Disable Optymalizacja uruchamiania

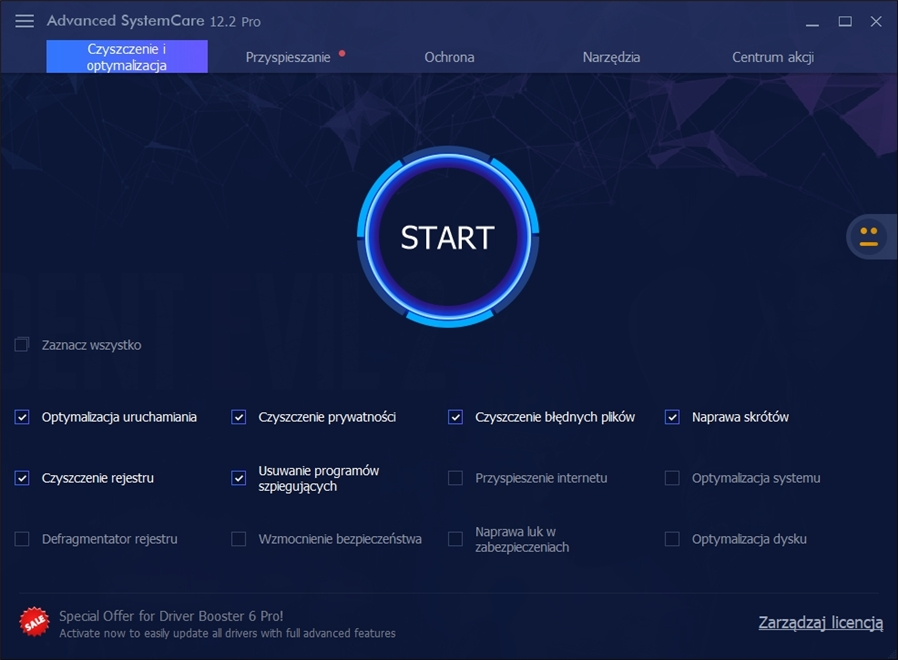tap(22, 417)
